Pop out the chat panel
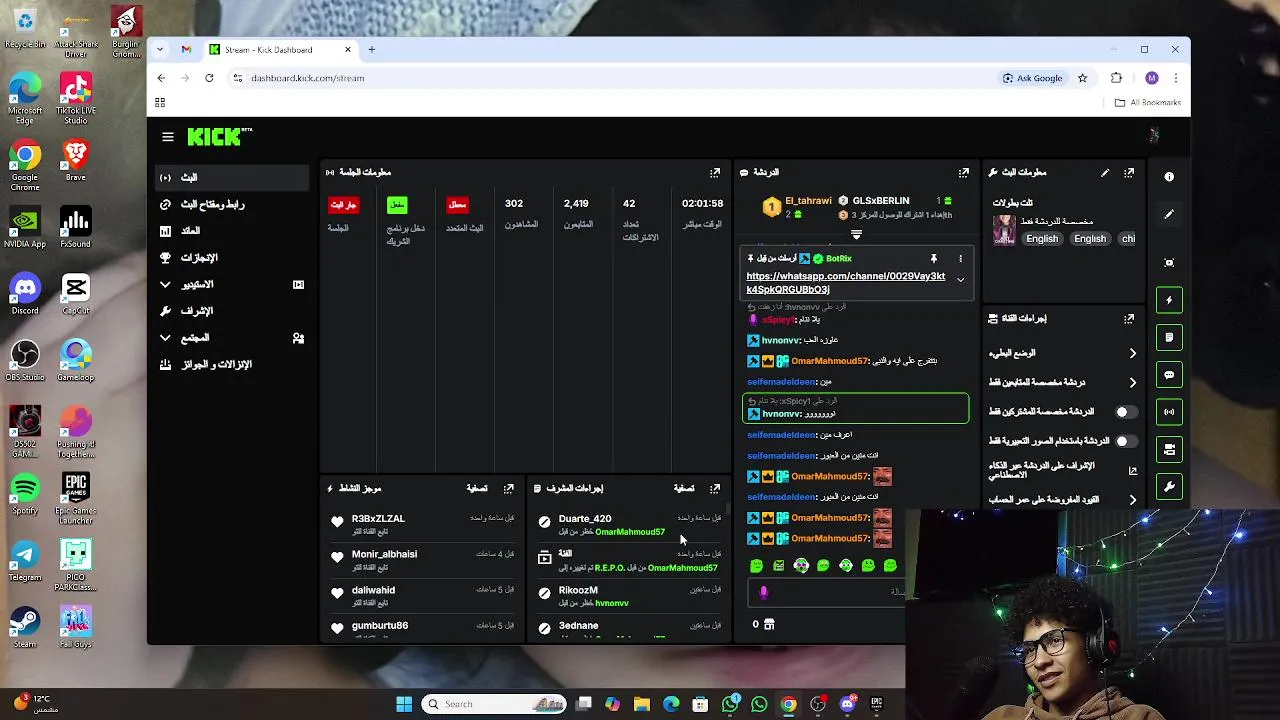This screenshot has width=1280, height=720. (963, 173)
